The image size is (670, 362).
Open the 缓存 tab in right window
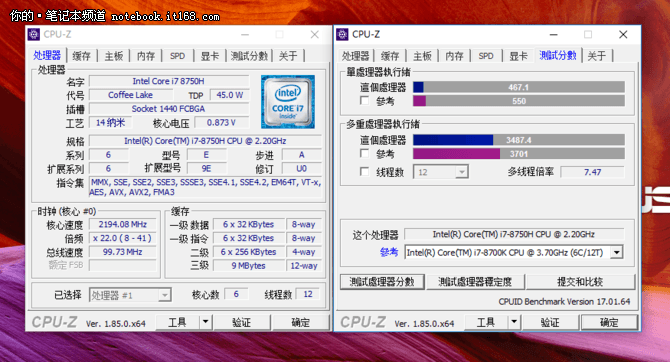390,56
